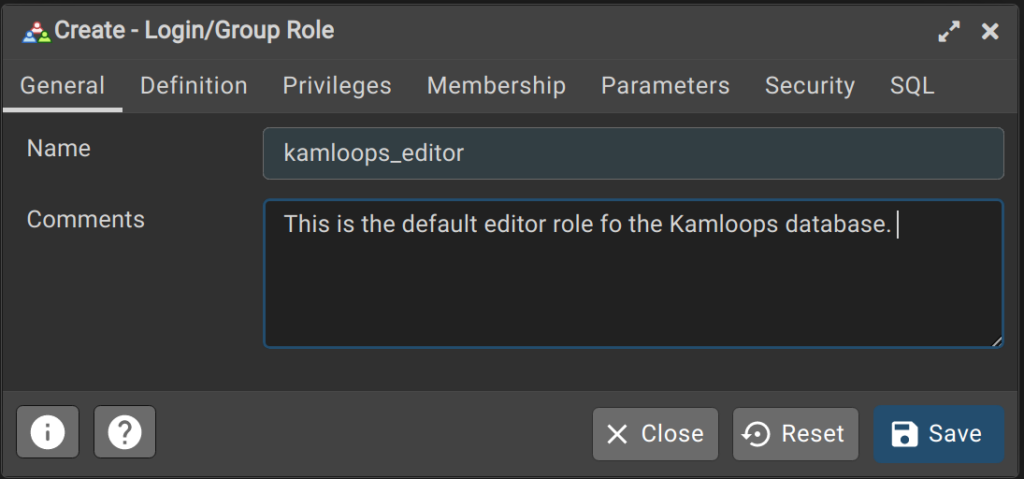The height and width of the screenshot is (479, 1024).
Task: Select the General tab
Action: point(63,86)
